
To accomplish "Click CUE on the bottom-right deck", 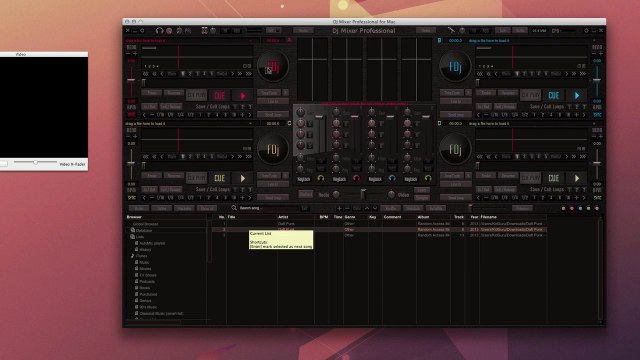I will pyautogui.click(x=553, y=178).
